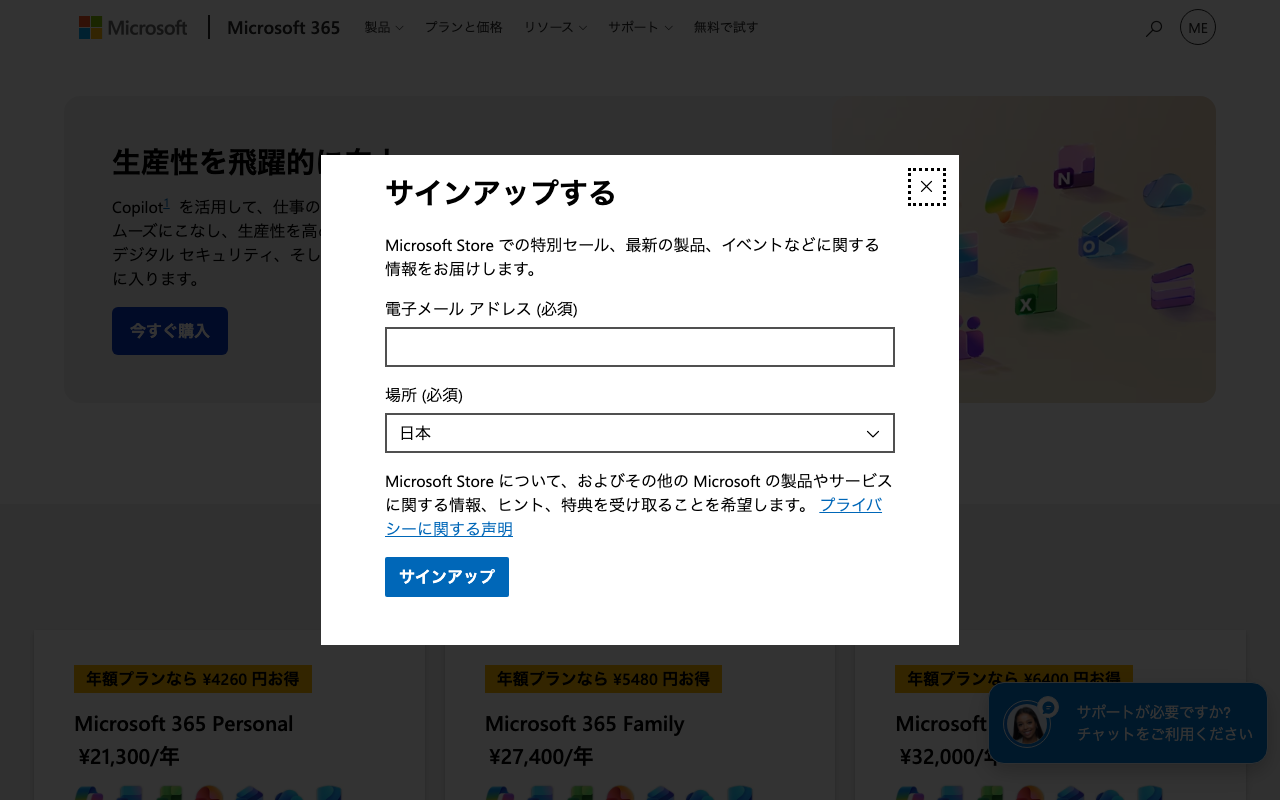Click the Microsoft logo in the header
The image size is (1280, 800).
coord(133,27)
